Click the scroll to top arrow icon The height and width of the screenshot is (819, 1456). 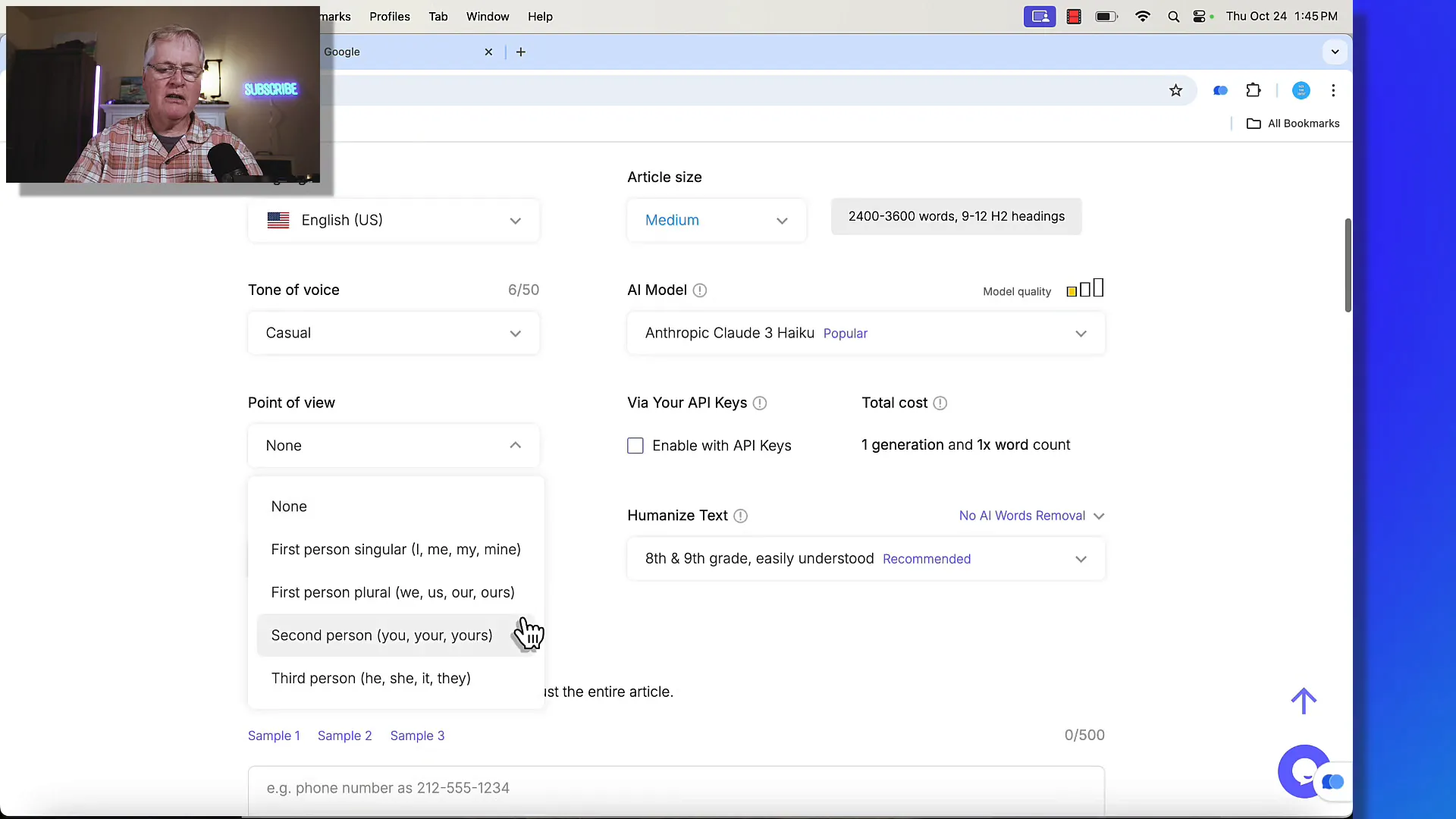(1304, 701)
